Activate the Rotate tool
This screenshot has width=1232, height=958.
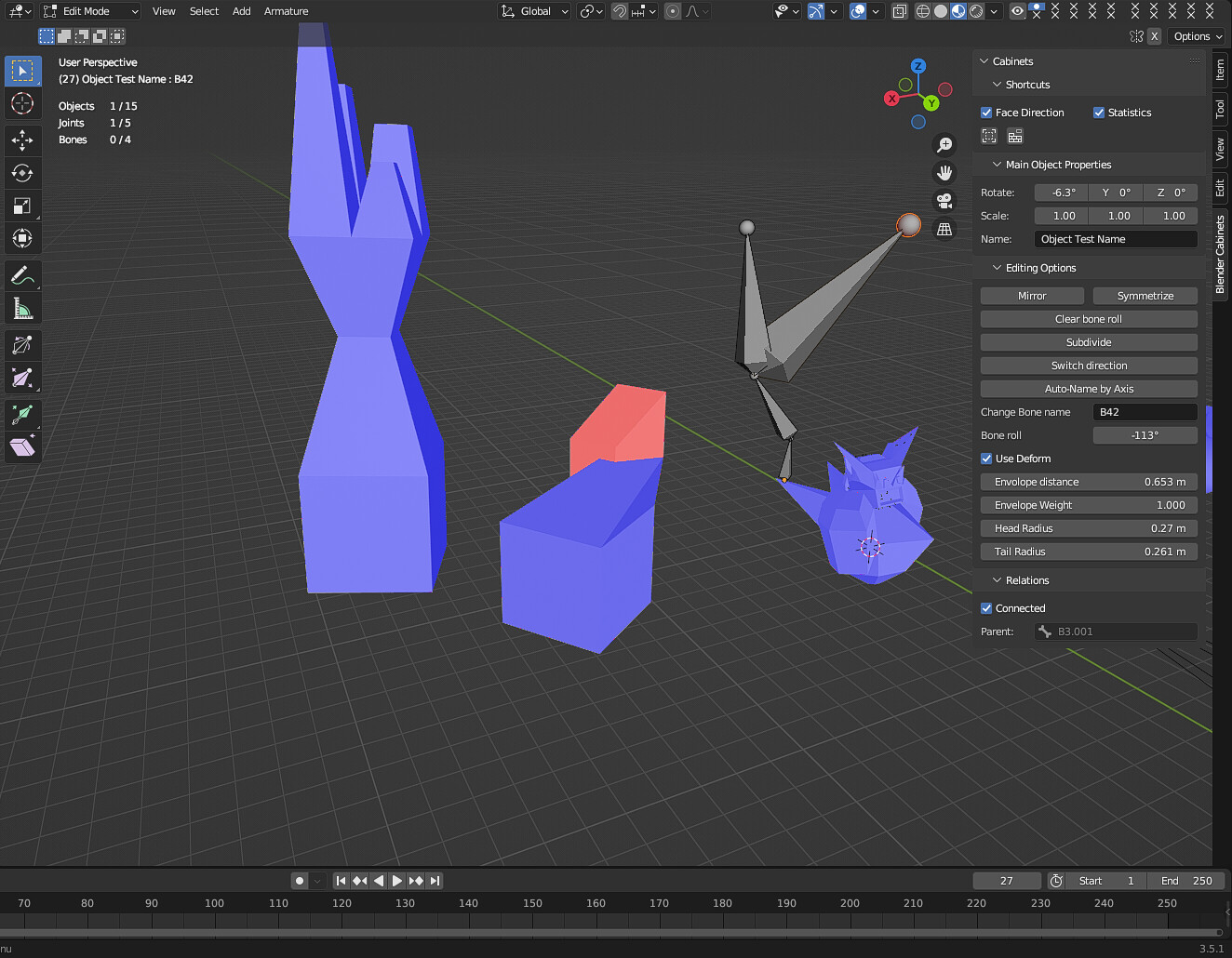pyautogui.click(x=22, y=173)
